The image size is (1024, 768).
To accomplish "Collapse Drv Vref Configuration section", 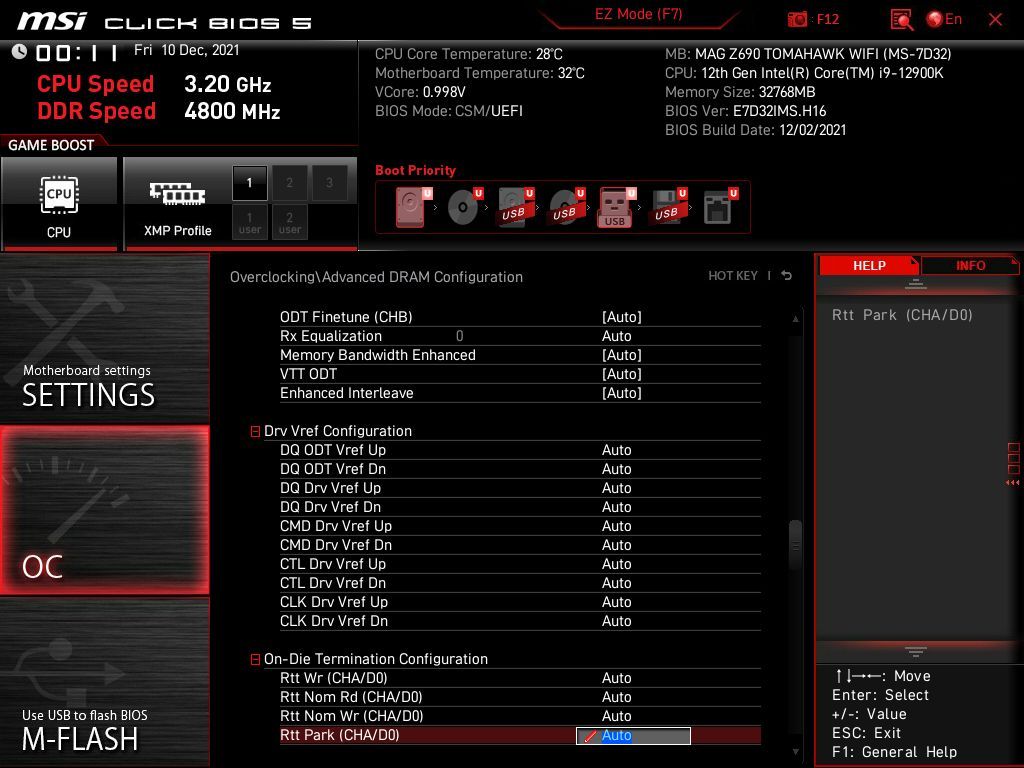I will (x=255, y=431).
